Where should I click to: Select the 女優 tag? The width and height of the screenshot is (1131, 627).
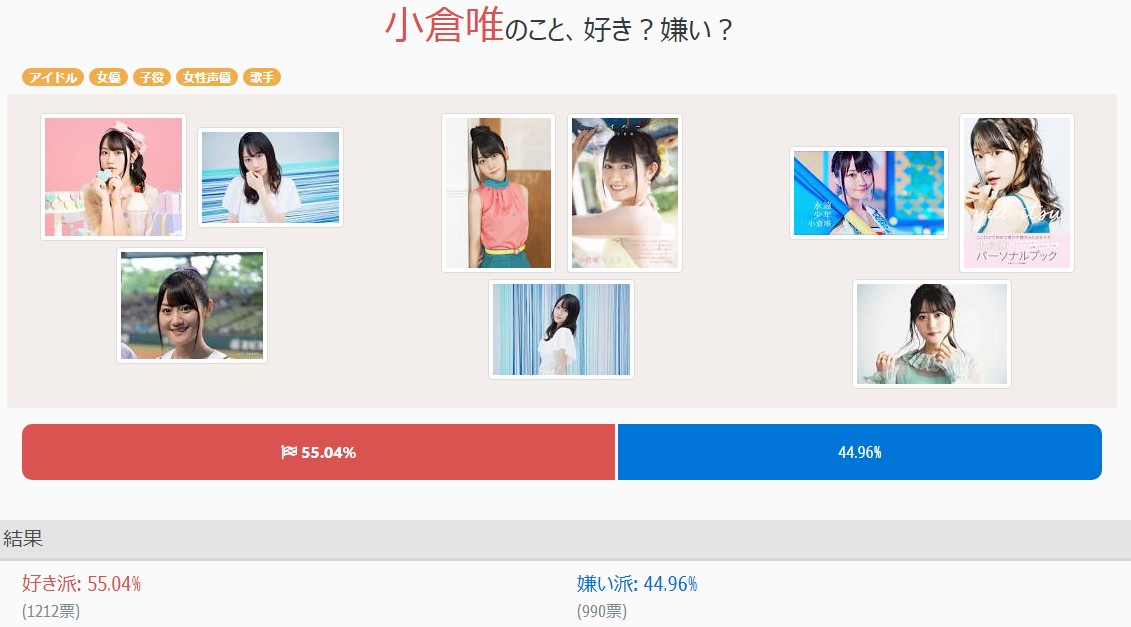point(109,77)
